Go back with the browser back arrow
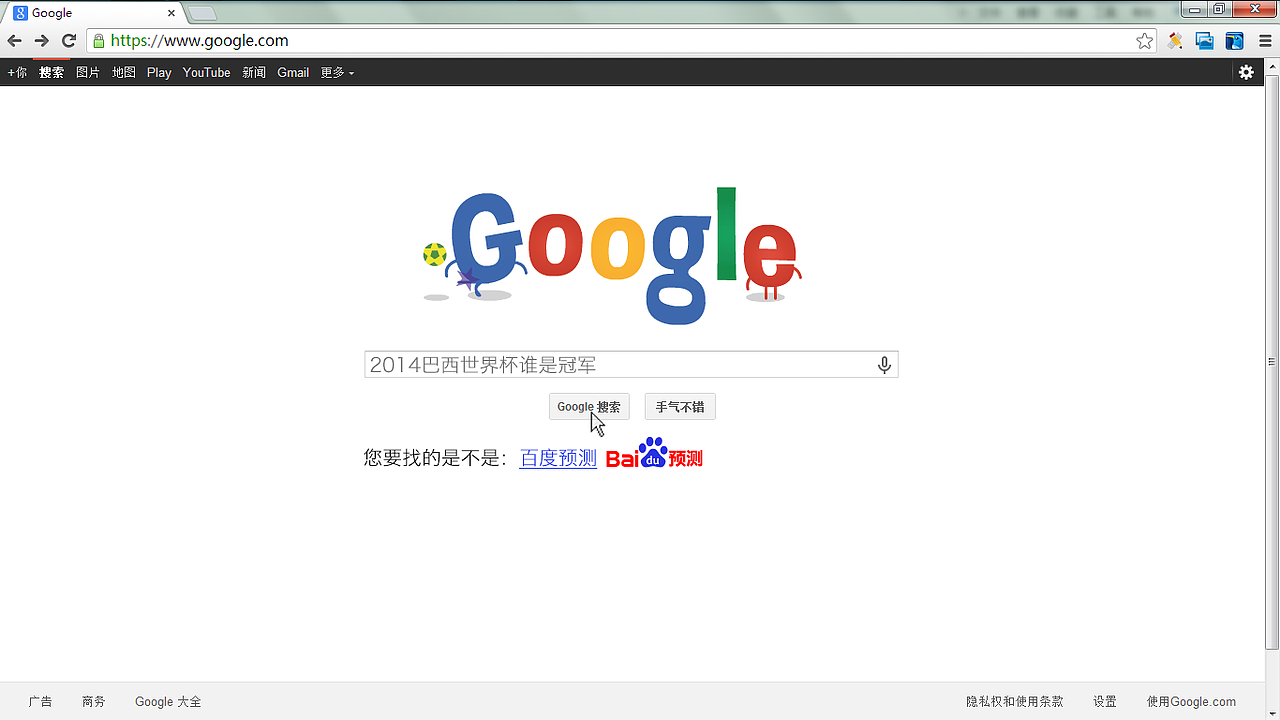The width and height of the screenshot is (1280, 720). (x=14, y=41)
